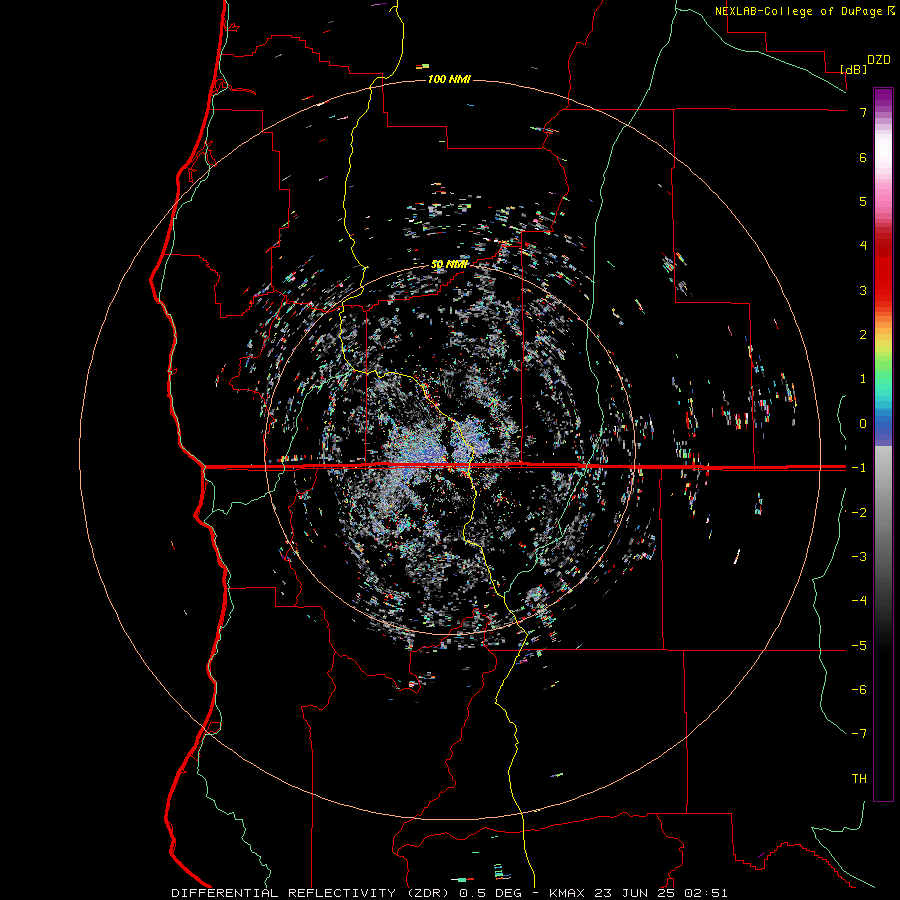The image size is (900, 900).
Task: Click the TH label on the color scale
Action: click(859, 779)
